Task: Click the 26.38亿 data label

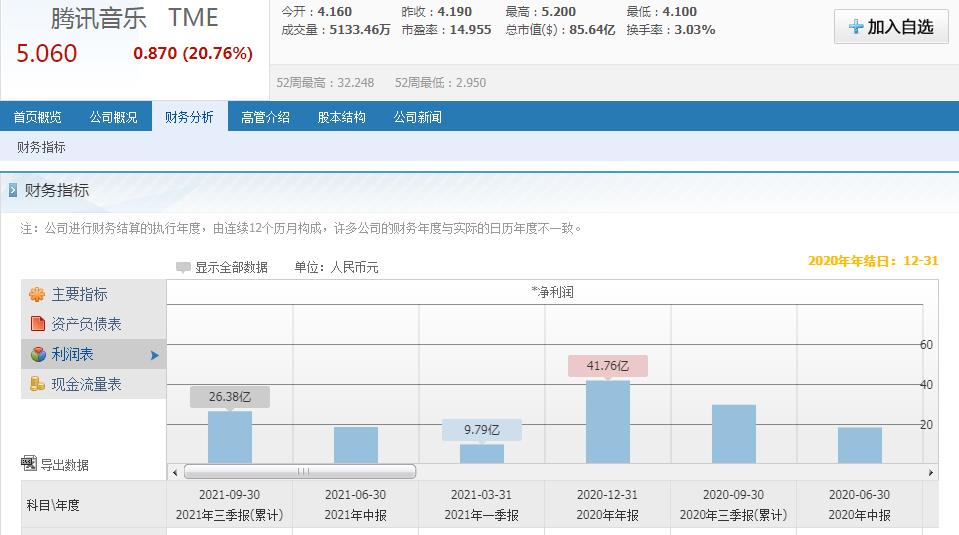Action: (x=230, y=397)
